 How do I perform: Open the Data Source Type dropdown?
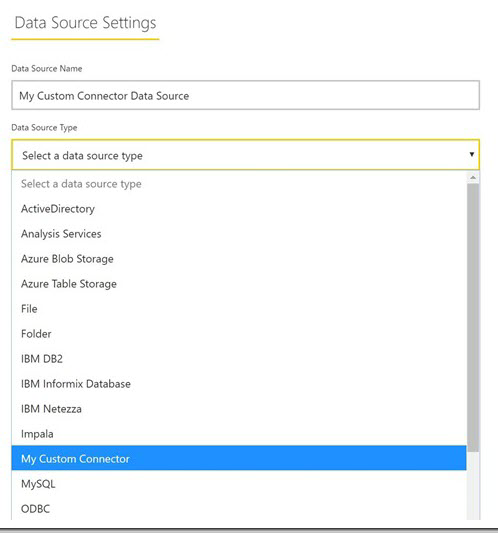click(245, 155)
